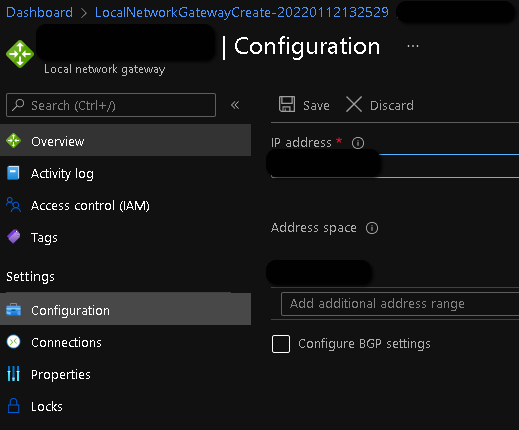Click the Discard X icon
This screenshot has height=430, width=519.
[354, 104]
